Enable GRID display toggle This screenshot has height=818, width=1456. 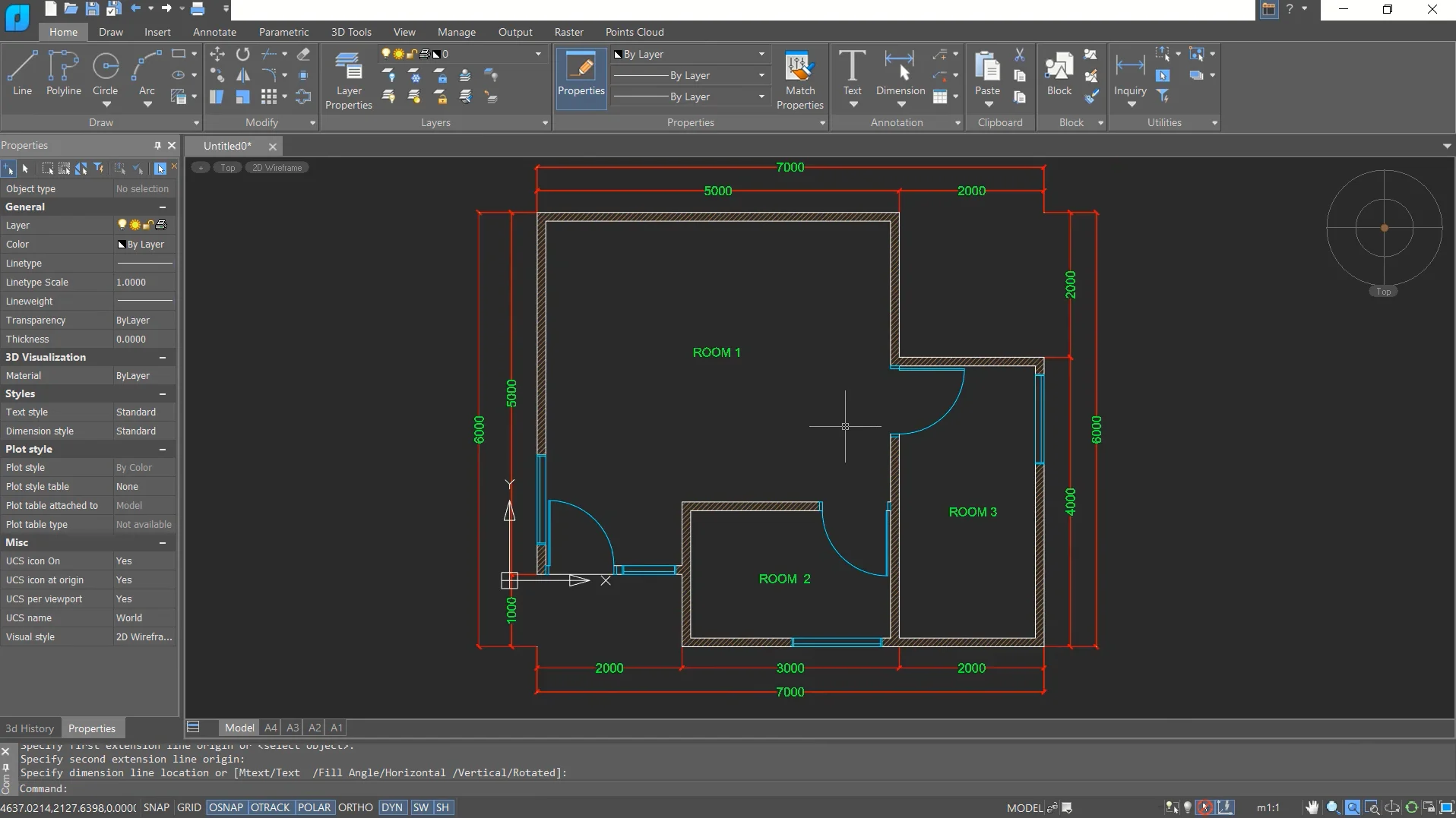[188, 807]
